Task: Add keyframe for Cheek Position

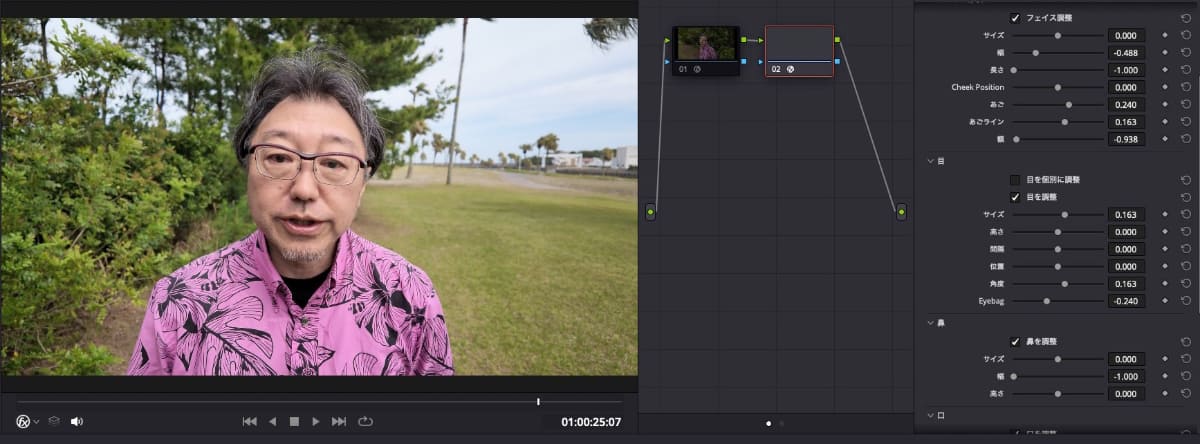Action: coord(1164,87)
